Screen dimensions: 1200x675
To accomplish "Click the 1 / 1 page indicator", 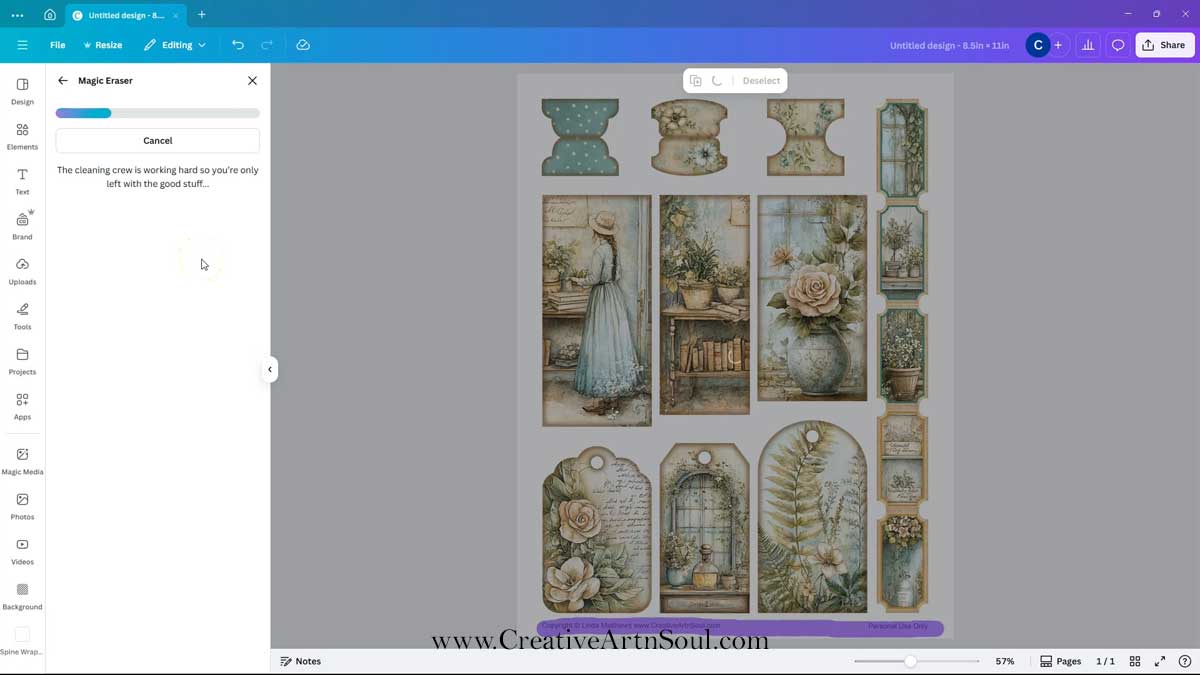I will [x=1105, y=661].
